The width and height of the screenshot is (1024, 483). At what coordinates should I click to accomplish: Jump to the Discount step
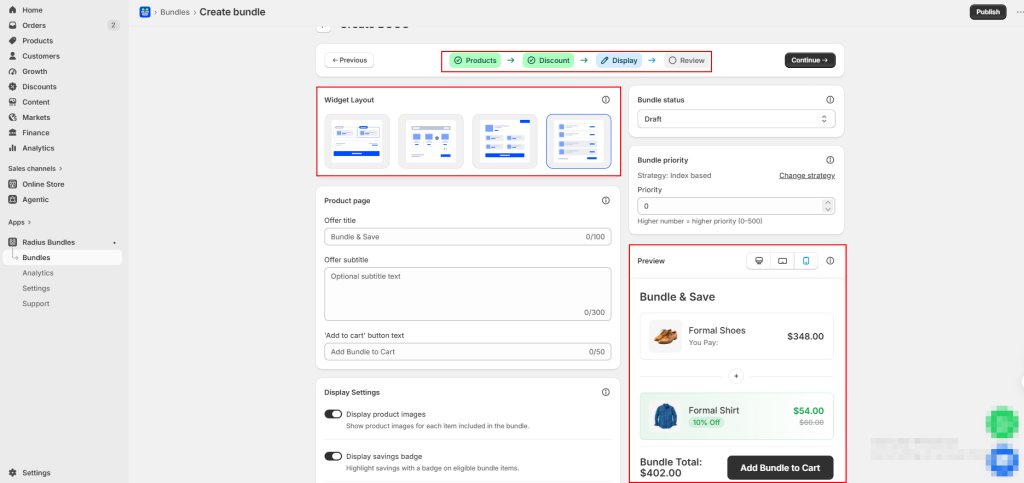548,61
